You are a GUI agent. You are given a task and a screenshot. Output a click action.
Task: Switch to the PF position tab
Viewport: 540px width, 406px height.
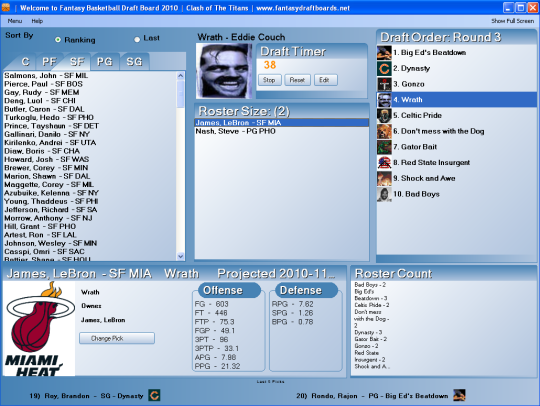[49, 62]
